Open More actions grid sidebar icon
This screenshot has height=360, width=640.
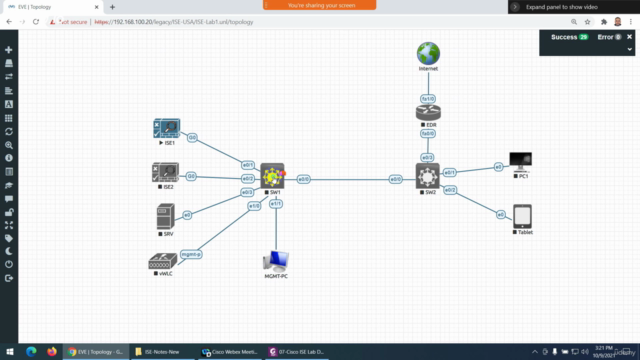pos(9,118)
